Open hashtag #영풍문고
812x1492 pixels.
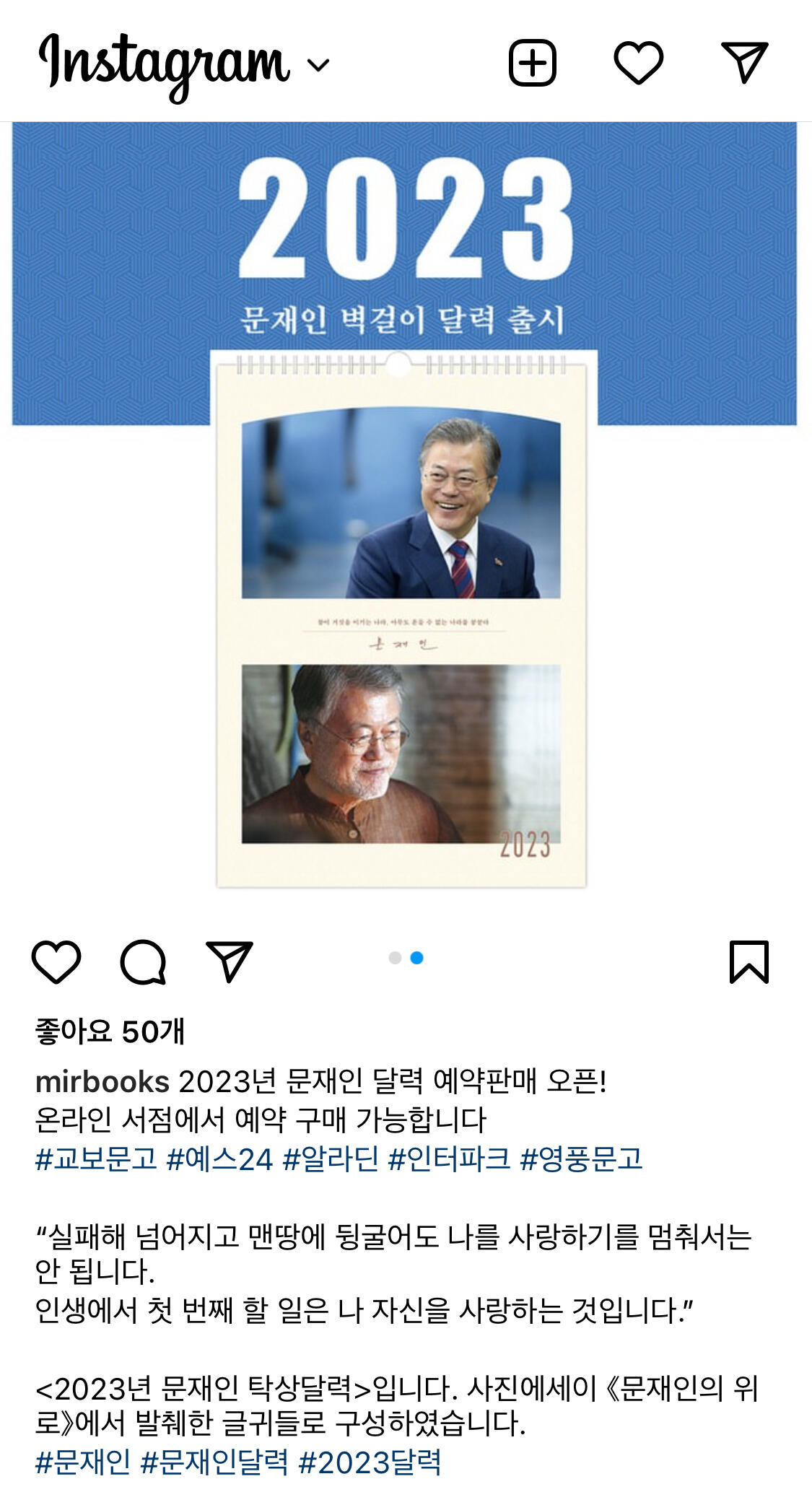581,1159
